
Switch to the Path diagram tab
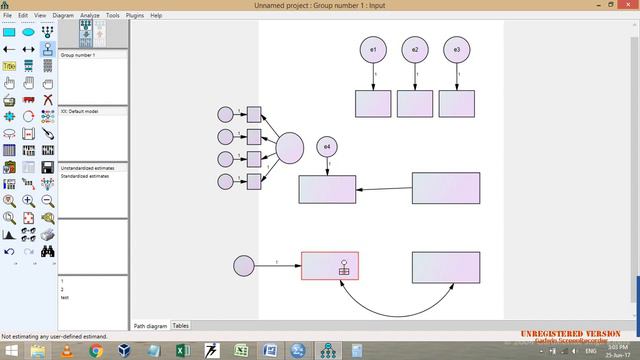pos(150,326)
